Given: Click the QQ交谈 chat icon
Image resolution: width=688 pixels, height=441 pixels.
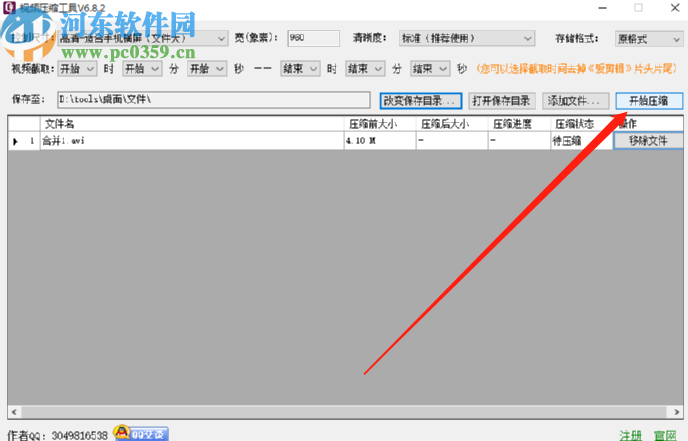Looking at the screenshot, I should [141, 433].
